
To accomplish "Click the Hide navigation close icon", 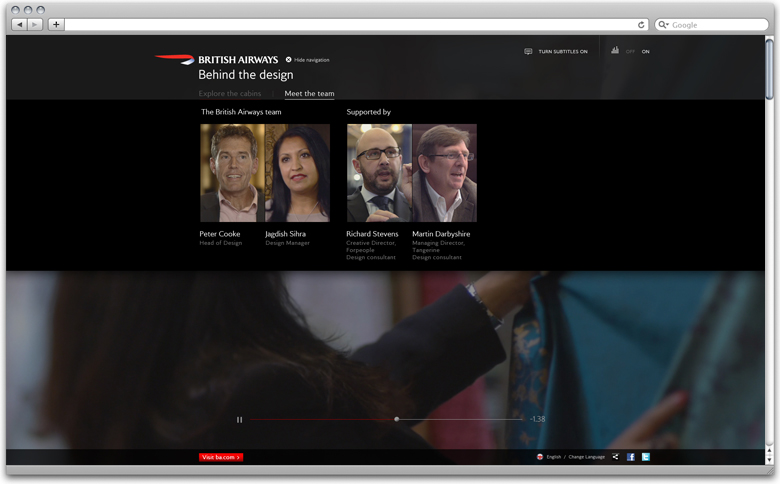I will (289, 60).
